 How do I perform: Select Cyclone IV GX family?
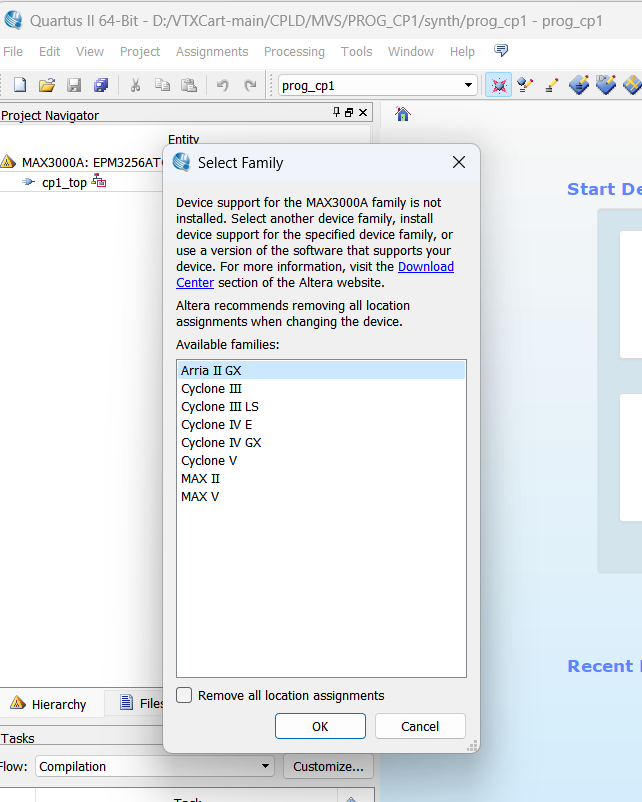click(x=321, y=442)
